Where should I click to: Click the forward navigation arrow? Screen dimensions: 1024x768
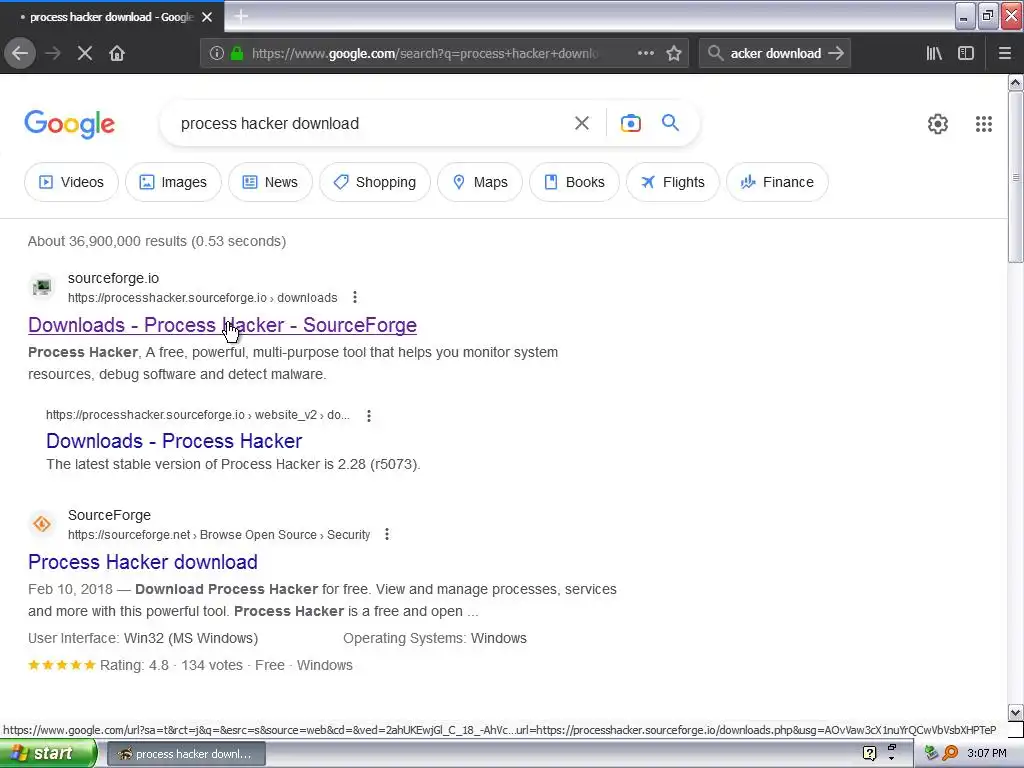(x=53, y=54)
